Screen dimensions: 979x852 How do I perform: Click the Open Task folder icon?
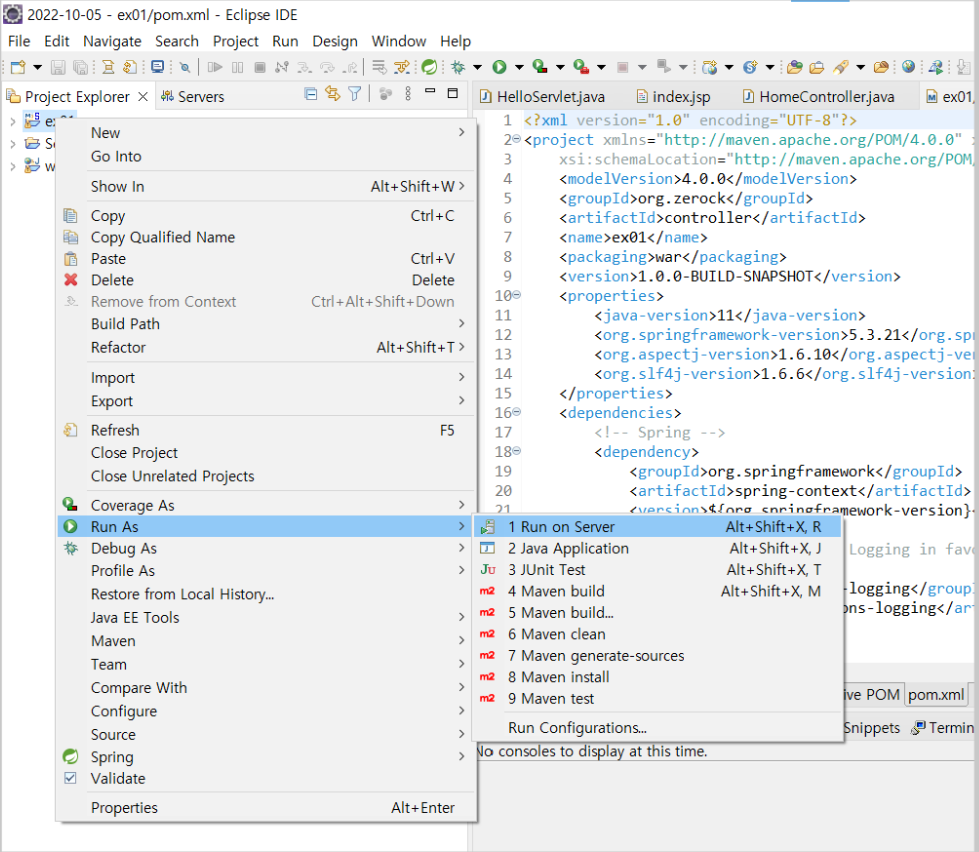(x=817, y=67)
